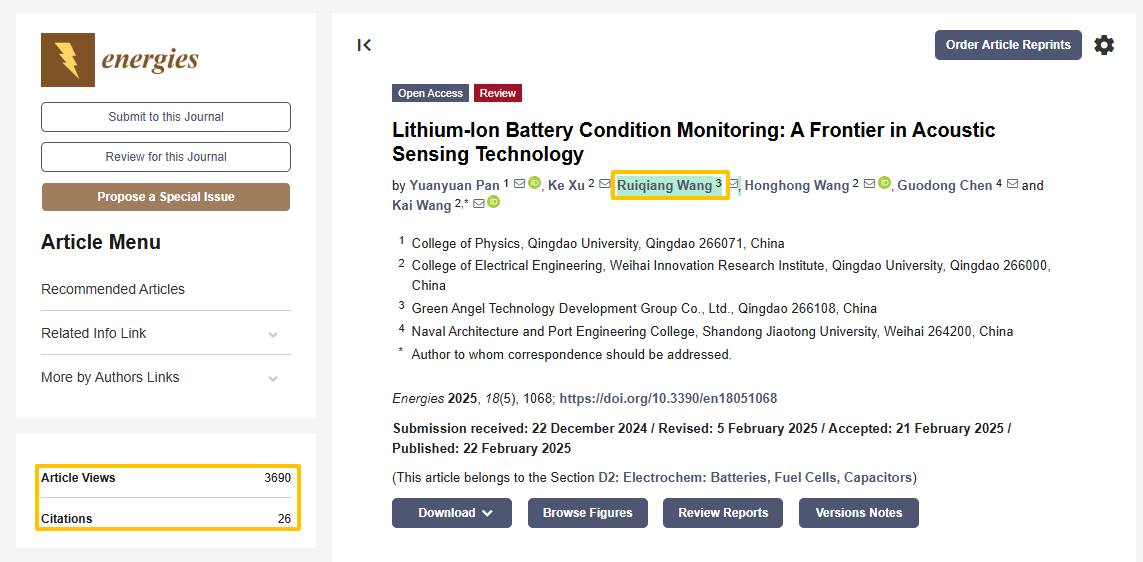This screenshot has width=1143, height=562.
Task: Open Recommended Articles in Article Menu
Action: point(113,289)
